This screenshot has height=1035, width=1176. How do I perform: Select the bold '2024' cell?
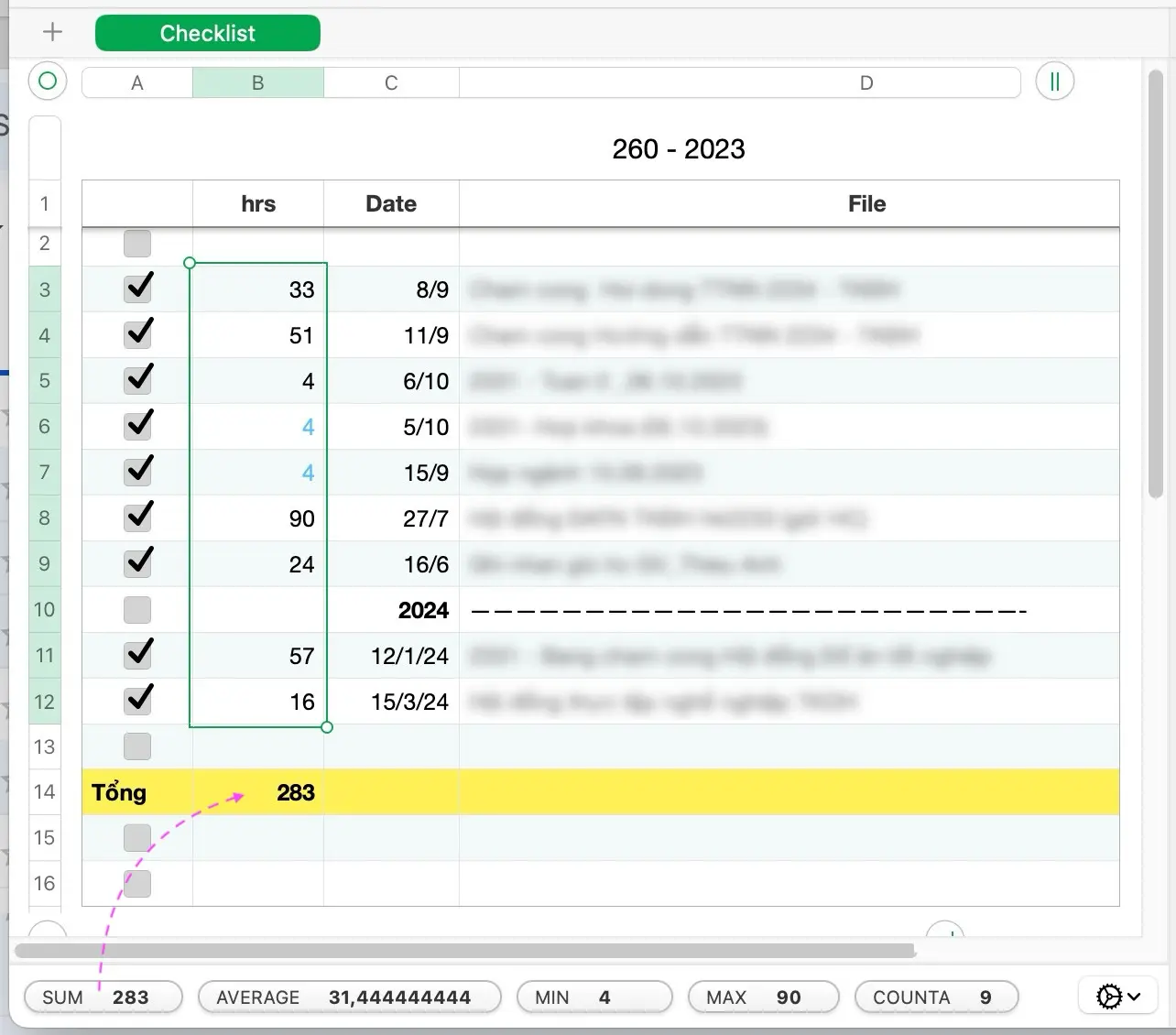pyautogui.click(x=391, y=610)
